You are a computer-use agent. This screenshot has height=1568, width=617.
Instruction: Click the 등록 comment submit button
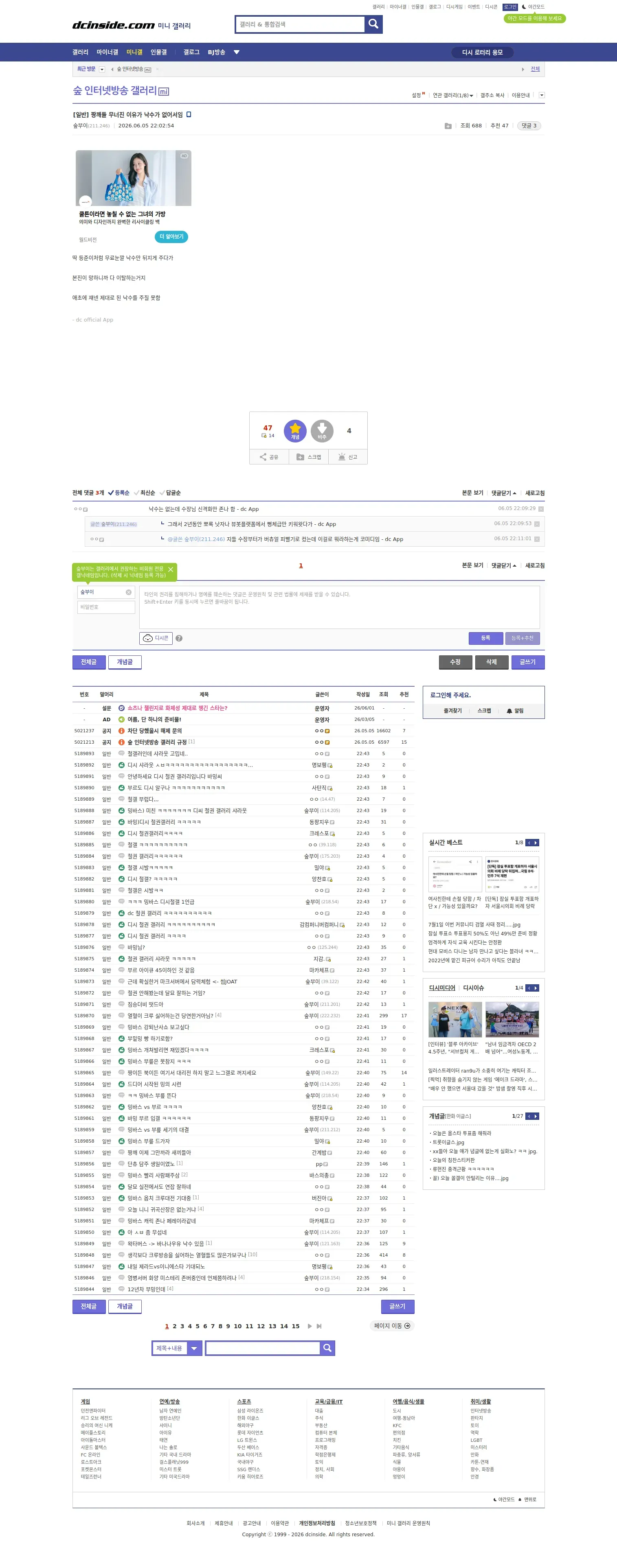[485, 638]
